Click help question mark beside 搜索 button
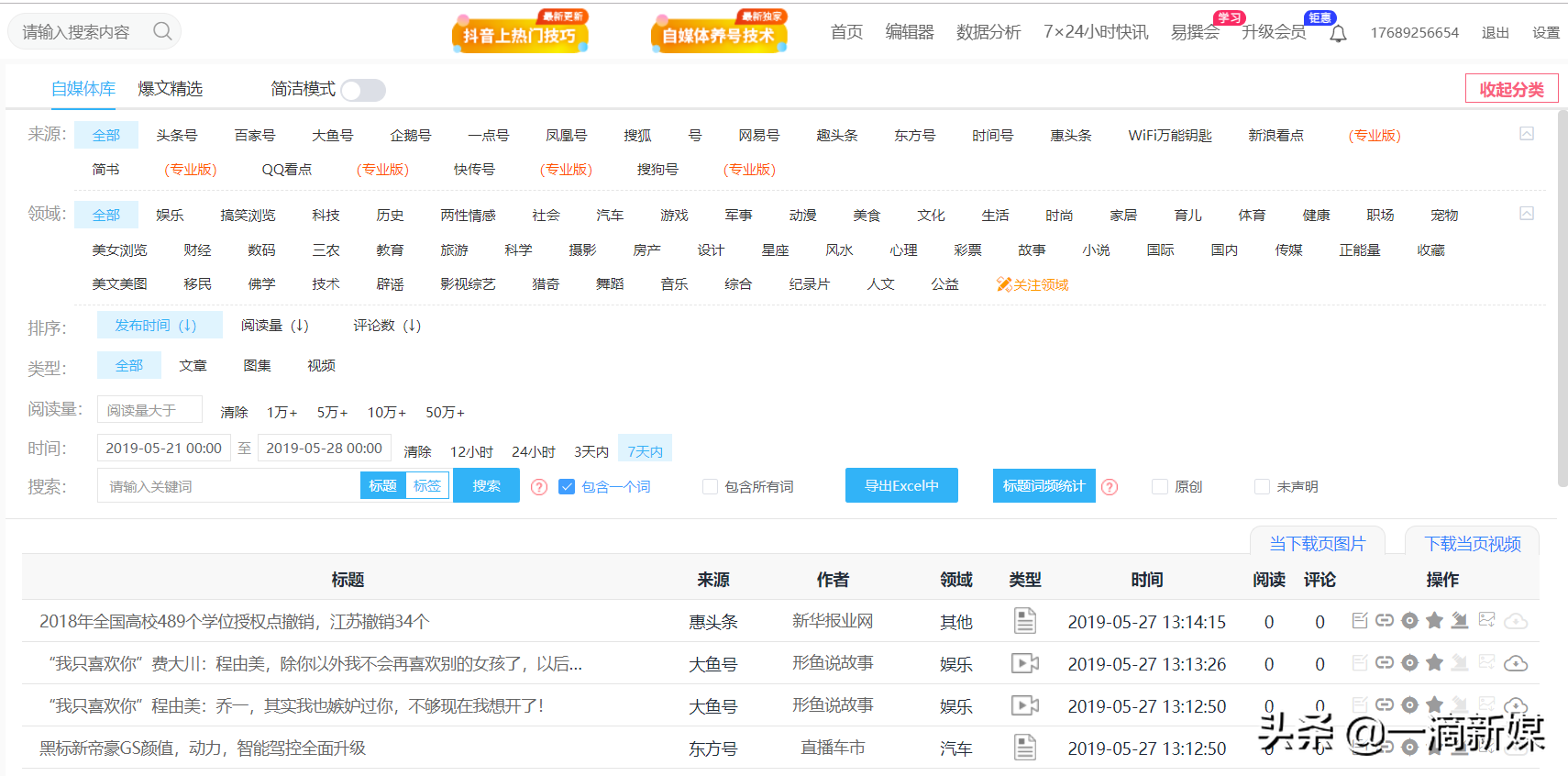 pos(539,487)
